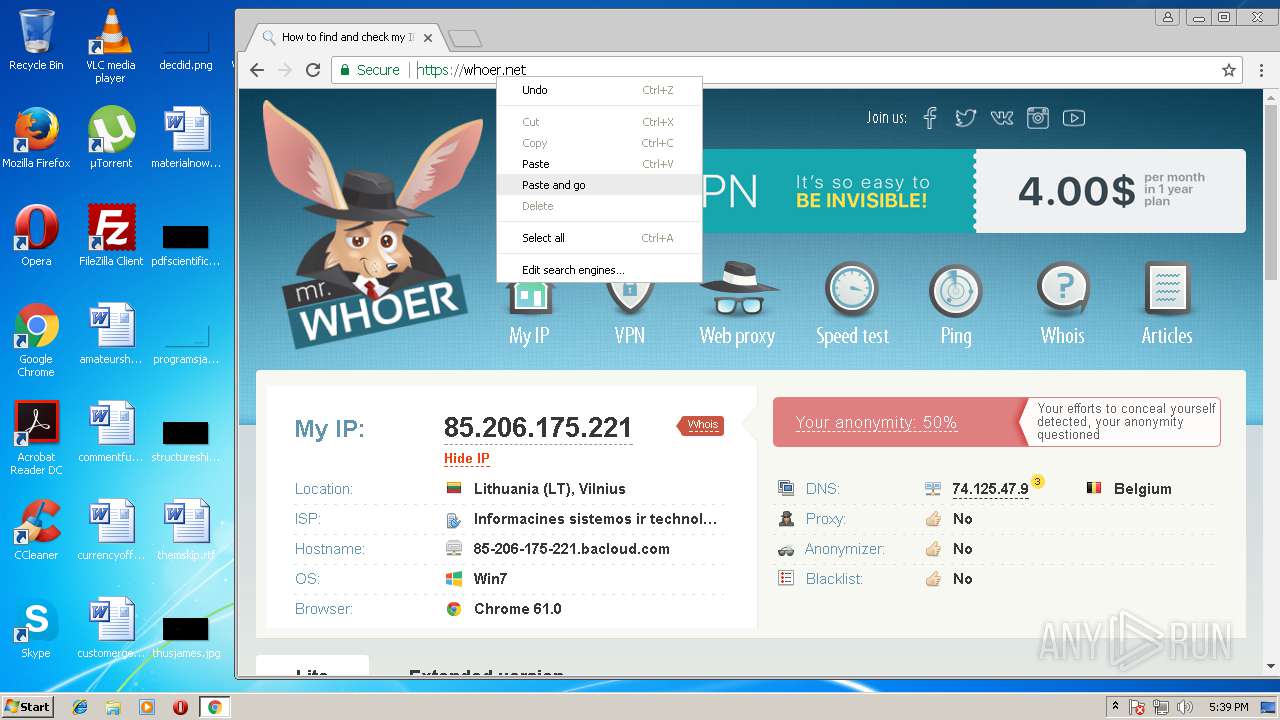Open the Speed test gauge icon

pyautogui.click(x=851, y=290)
